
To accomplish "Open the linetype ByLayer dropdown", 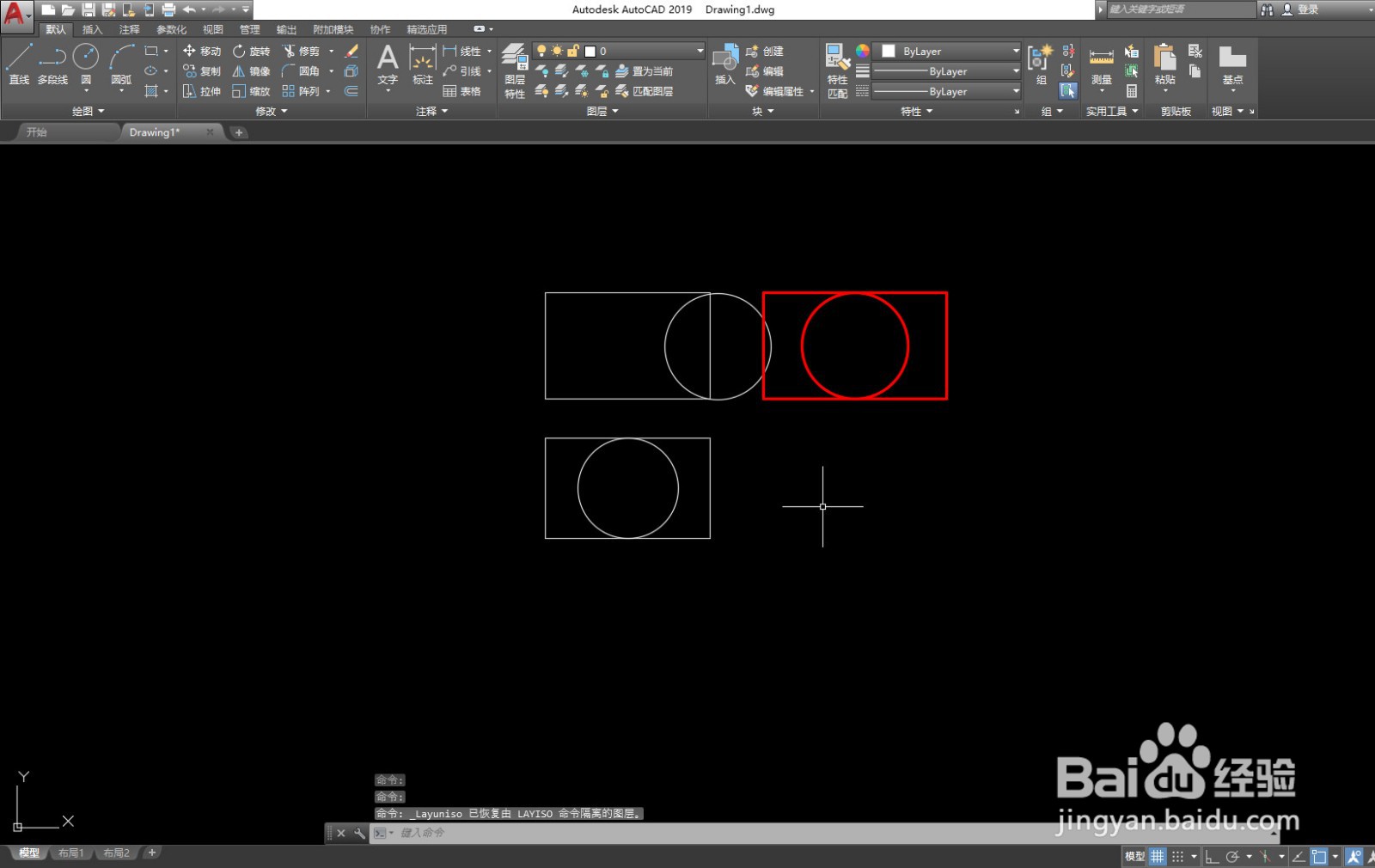I will 947,91.
